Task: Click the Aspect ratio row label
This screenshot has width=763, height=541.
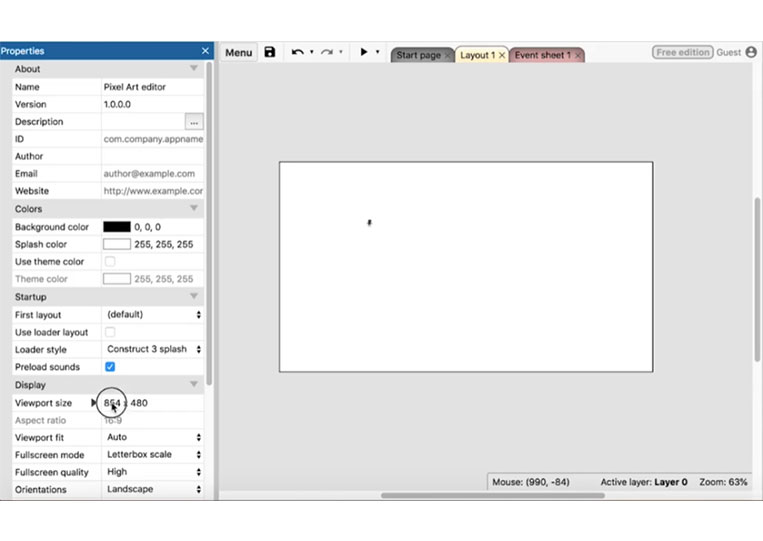Action: coord(40,420)
